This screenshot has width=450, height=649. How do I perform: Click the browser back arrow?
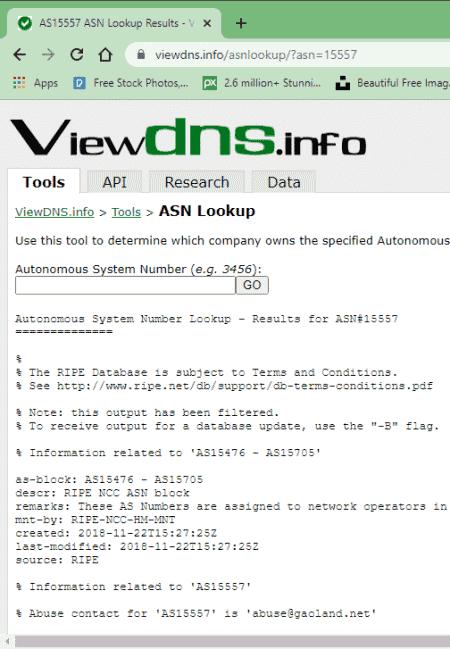click(19, 55)
